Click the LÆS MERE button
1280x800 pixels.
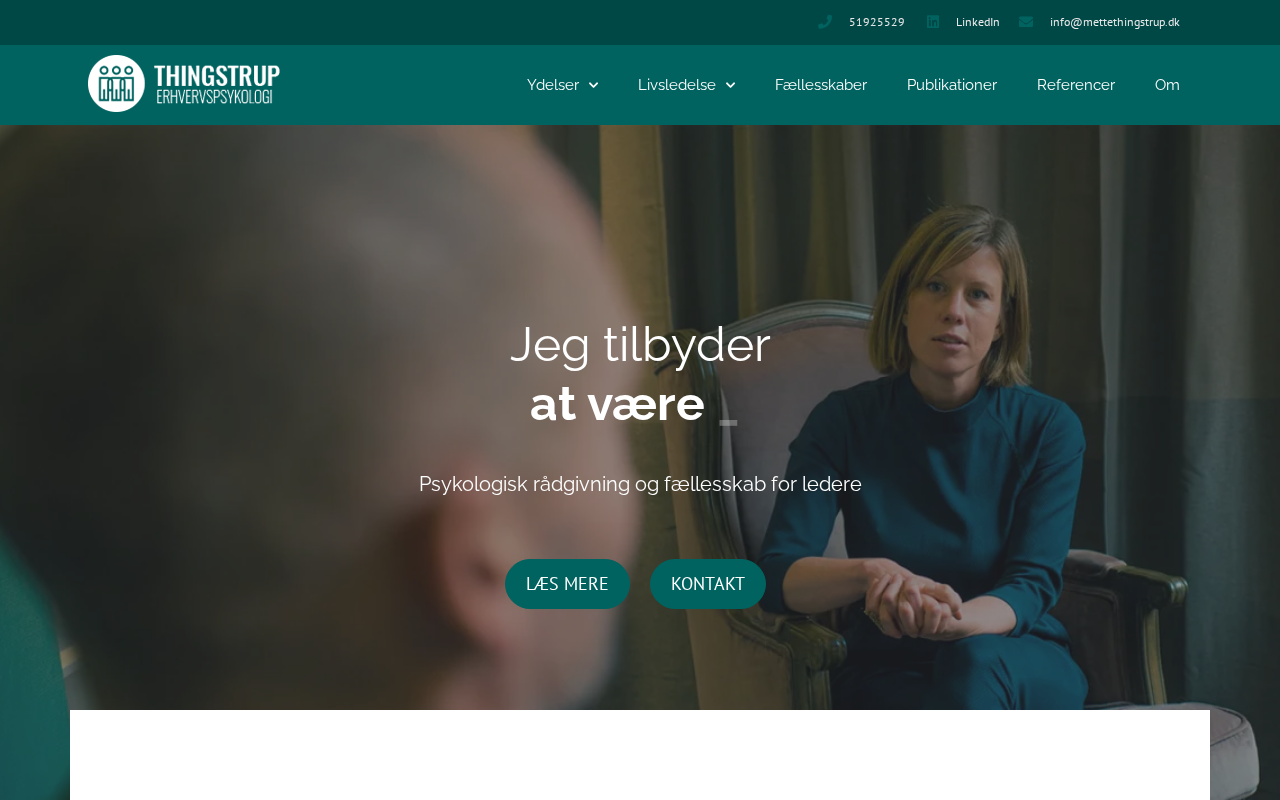[567, 584]
